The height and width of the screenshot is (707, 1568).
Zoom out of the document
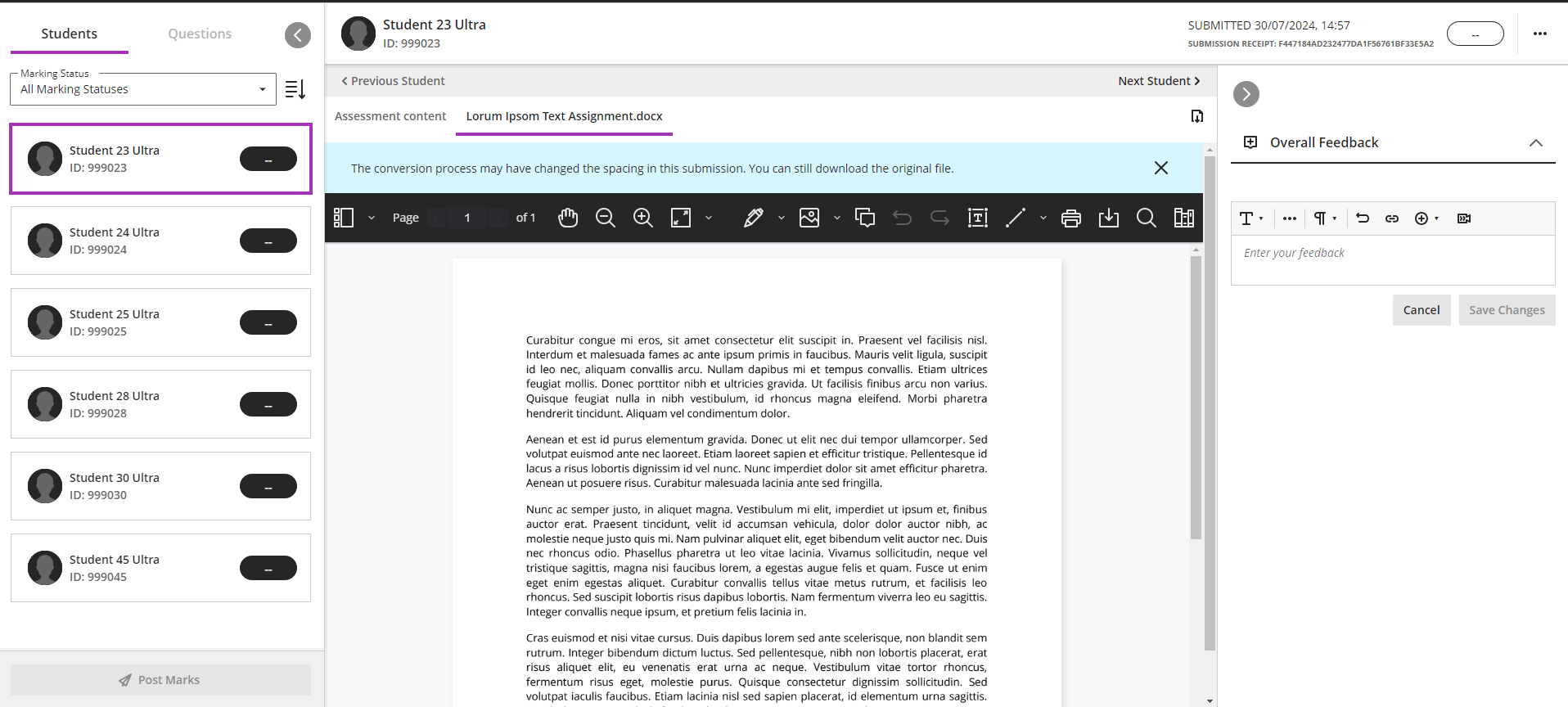pos(606,218)
